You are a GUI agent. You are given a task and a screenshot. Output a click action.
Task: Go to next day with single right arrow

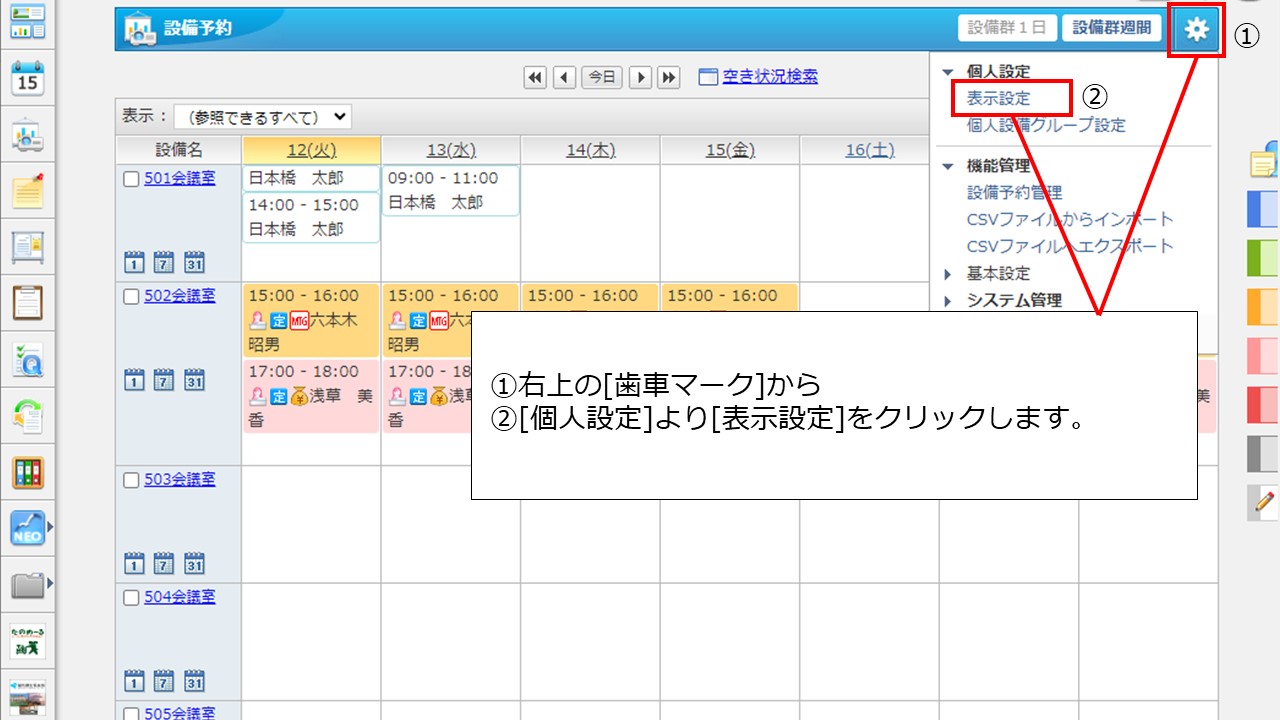coord(640,77)
